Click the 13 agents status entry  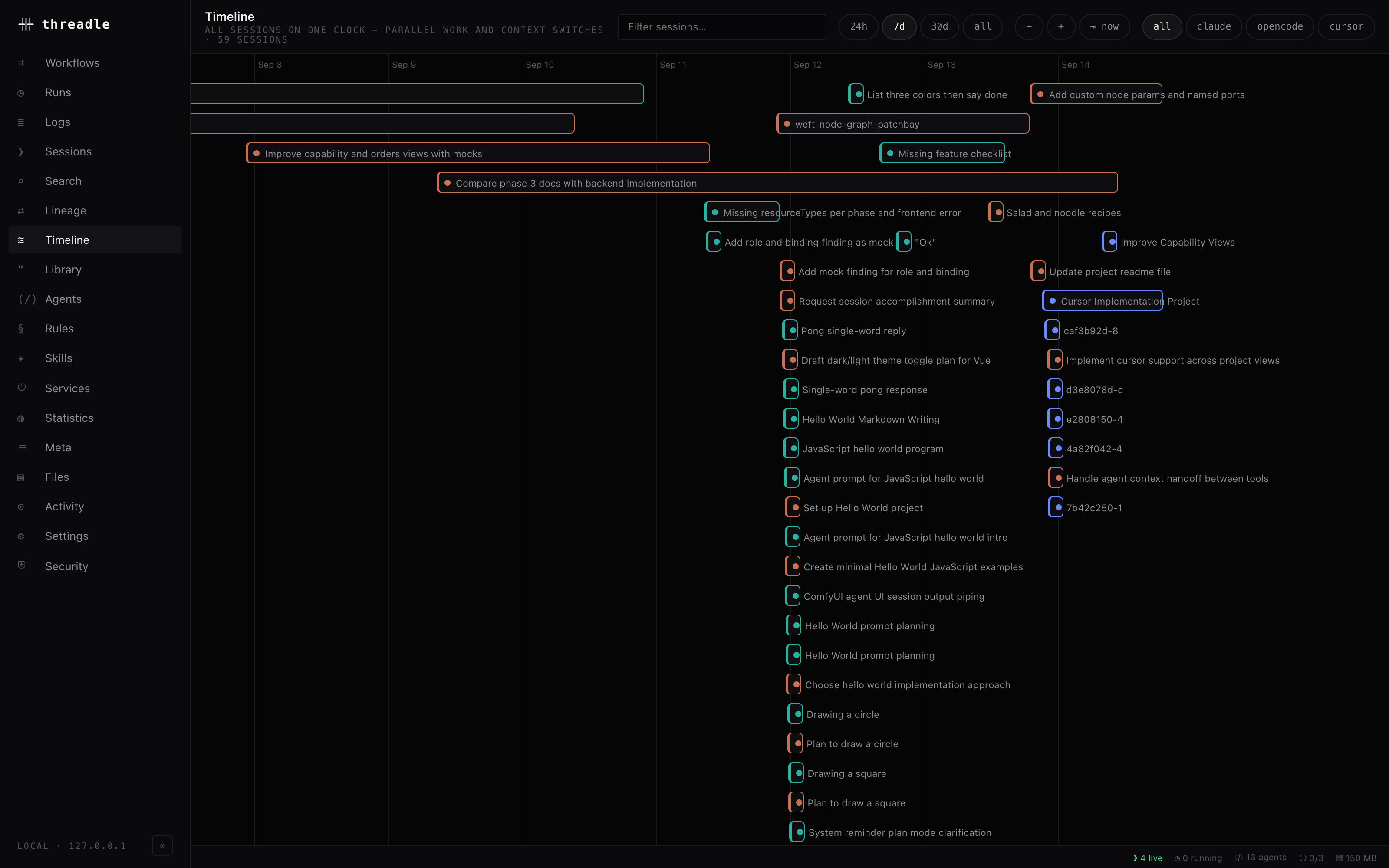pyautogui.click(x=1261, y=857)
